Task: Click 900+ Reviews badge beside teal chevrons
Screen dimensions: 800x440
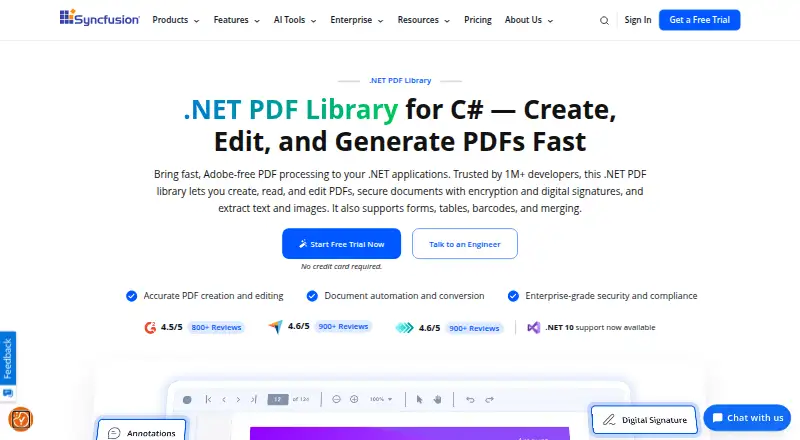Action: (x=474, y=328)
